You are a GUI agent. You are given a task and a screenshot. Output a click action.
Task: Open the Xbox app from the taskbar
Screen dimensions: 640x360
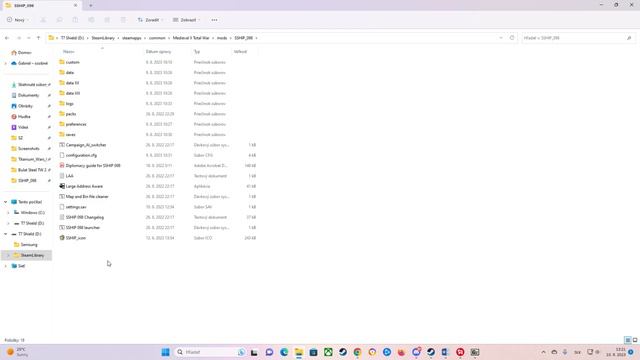pos(328,352)
